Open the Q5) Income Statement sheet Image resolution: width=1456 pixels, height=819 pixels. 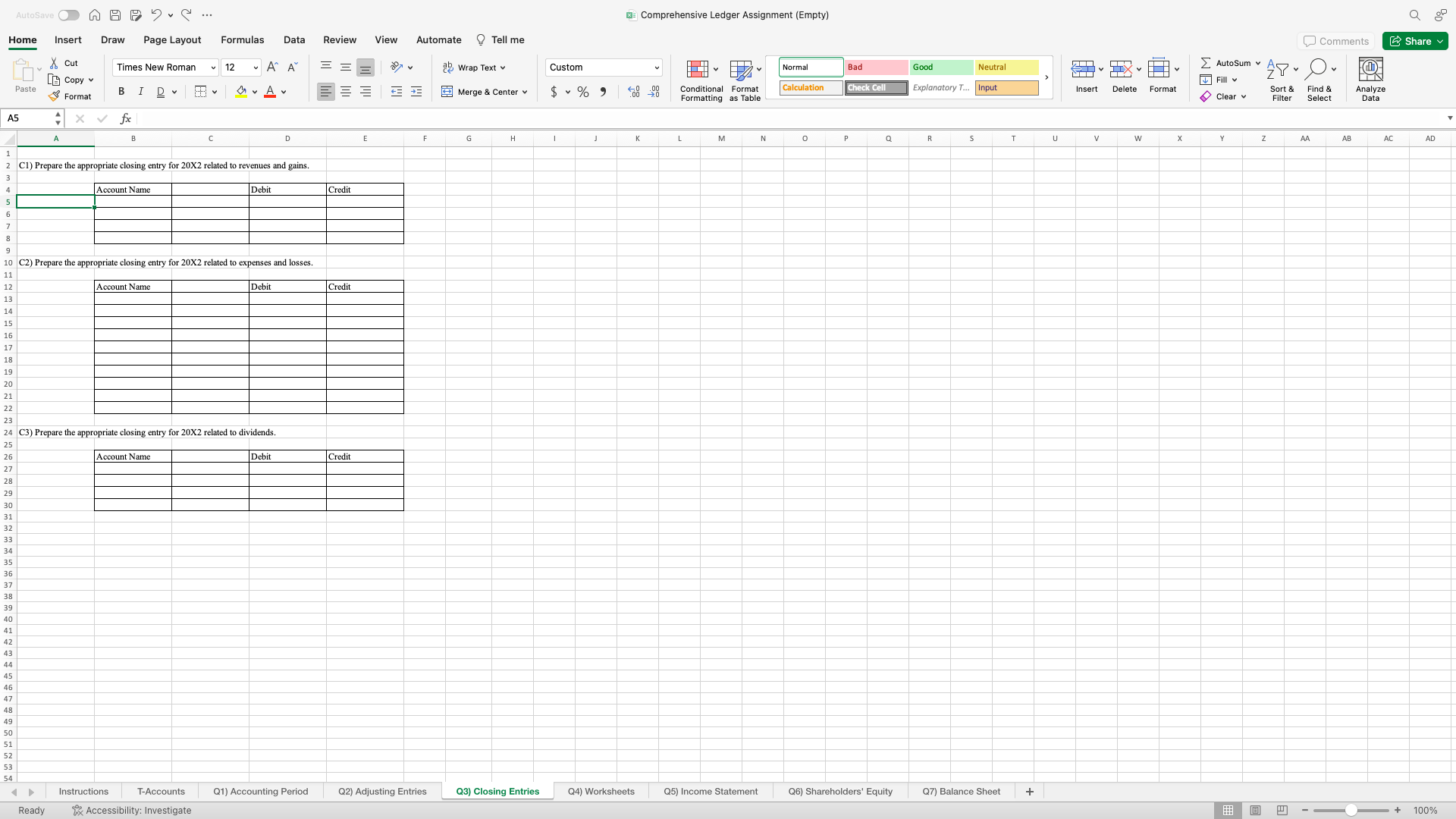click(710, 791)
